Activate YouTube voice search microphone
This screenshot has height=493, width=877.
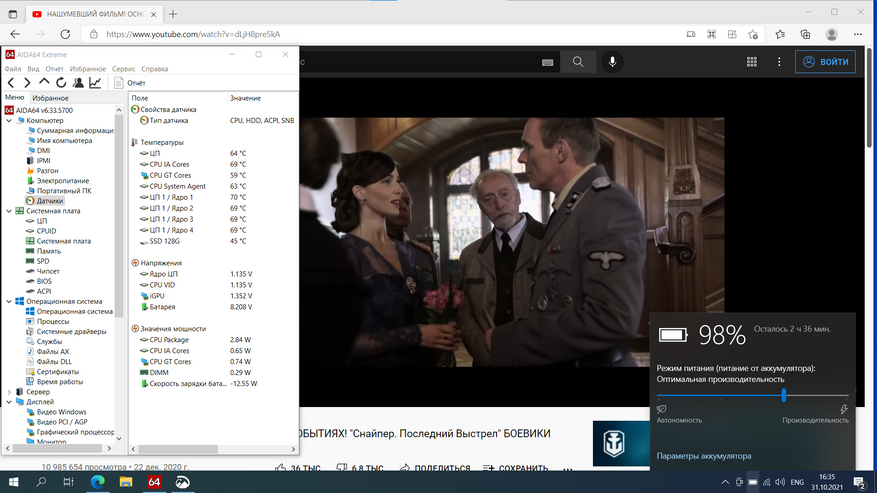click(x=612, y=62)
